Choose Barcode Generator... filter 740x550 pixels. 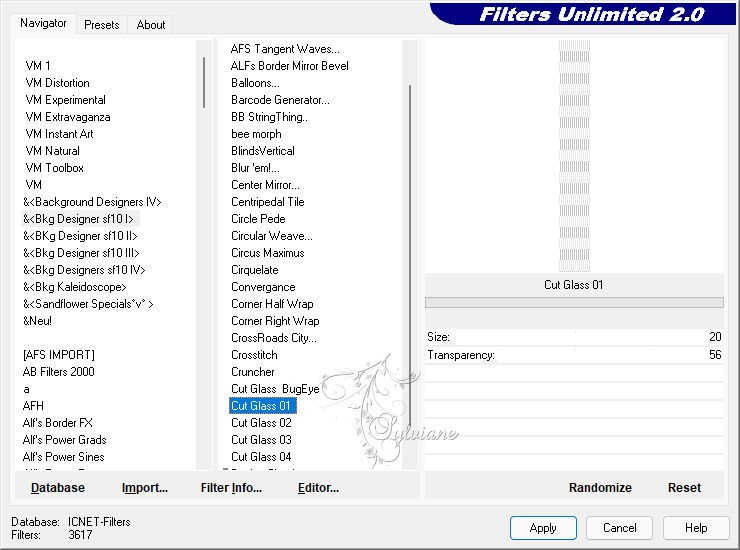[280, 100]
